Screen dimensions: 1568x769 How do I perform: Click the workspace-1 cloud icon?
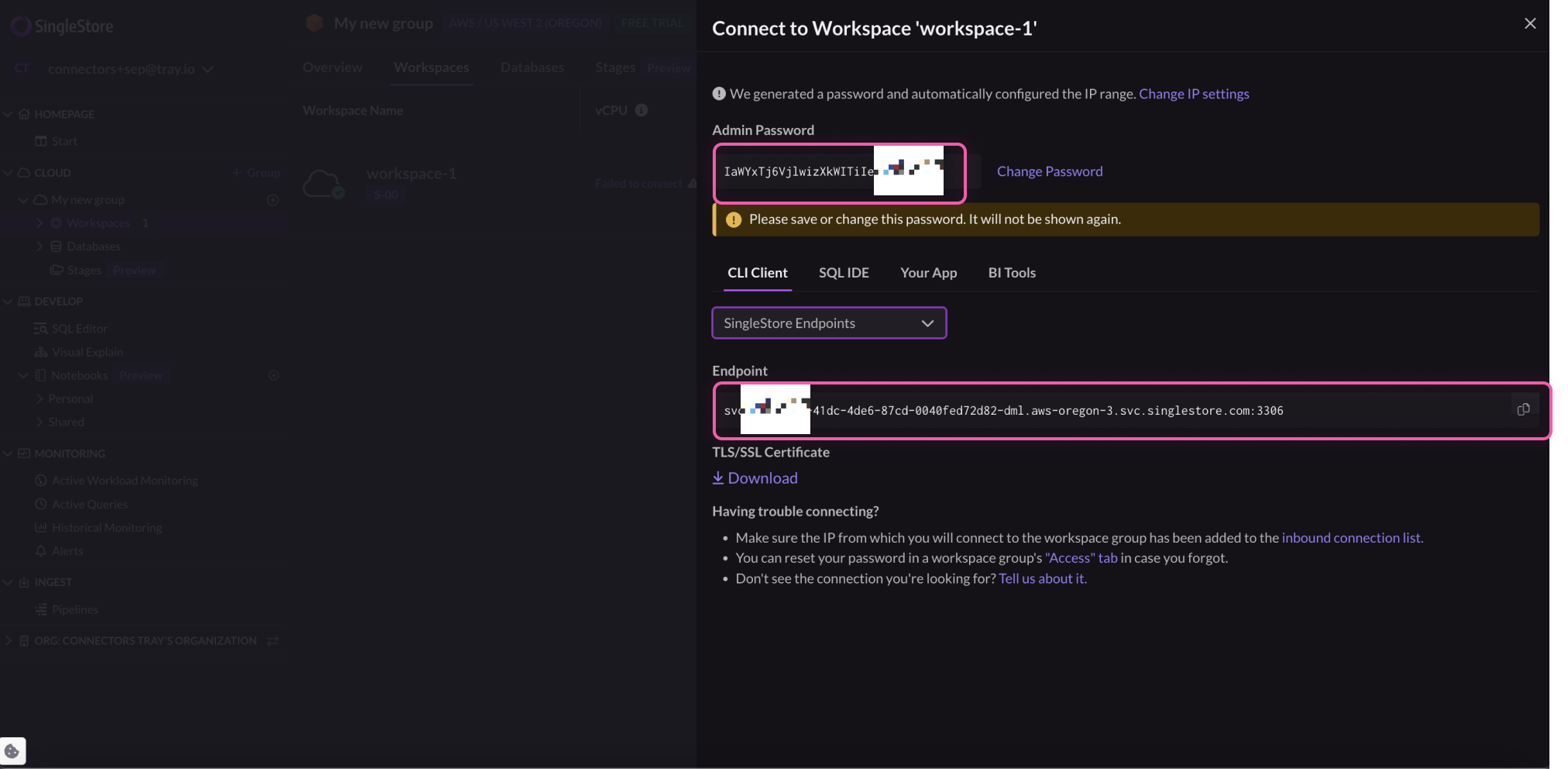(x=323, y=184)
